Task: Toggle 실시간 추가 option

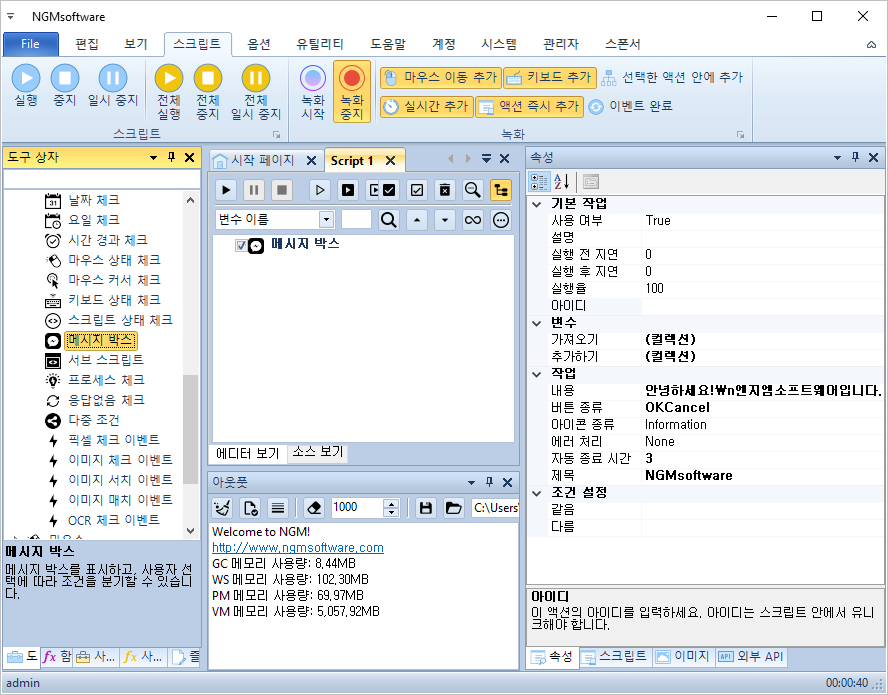Action: (x=426, y=106)
